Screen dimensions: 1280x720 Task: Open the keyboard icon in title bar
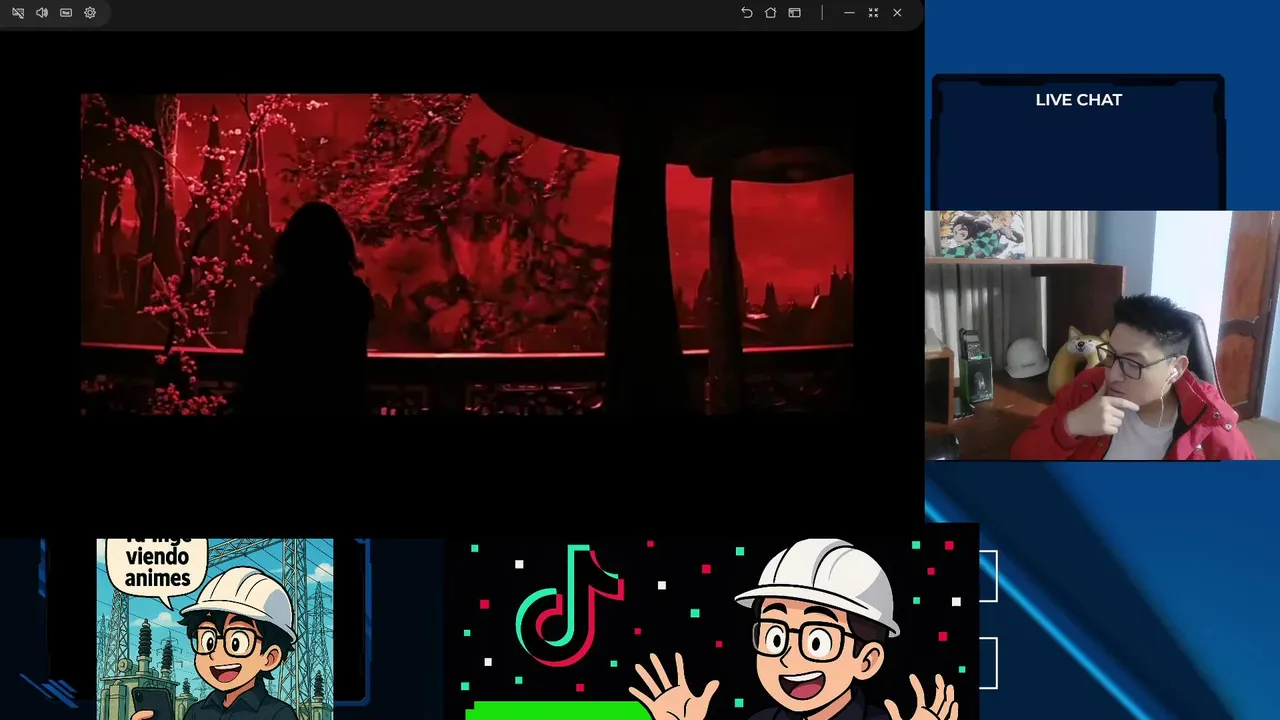coord(66,13)
